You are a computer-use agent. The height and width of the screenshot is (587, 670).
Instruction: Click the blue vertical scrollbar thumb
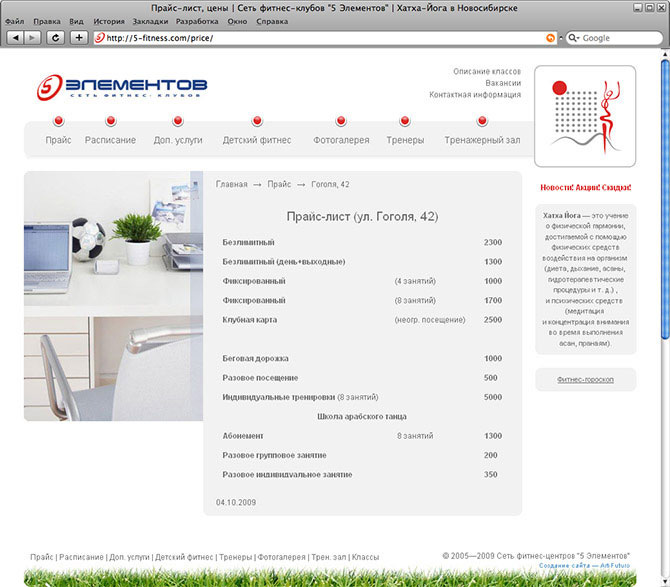665,200
